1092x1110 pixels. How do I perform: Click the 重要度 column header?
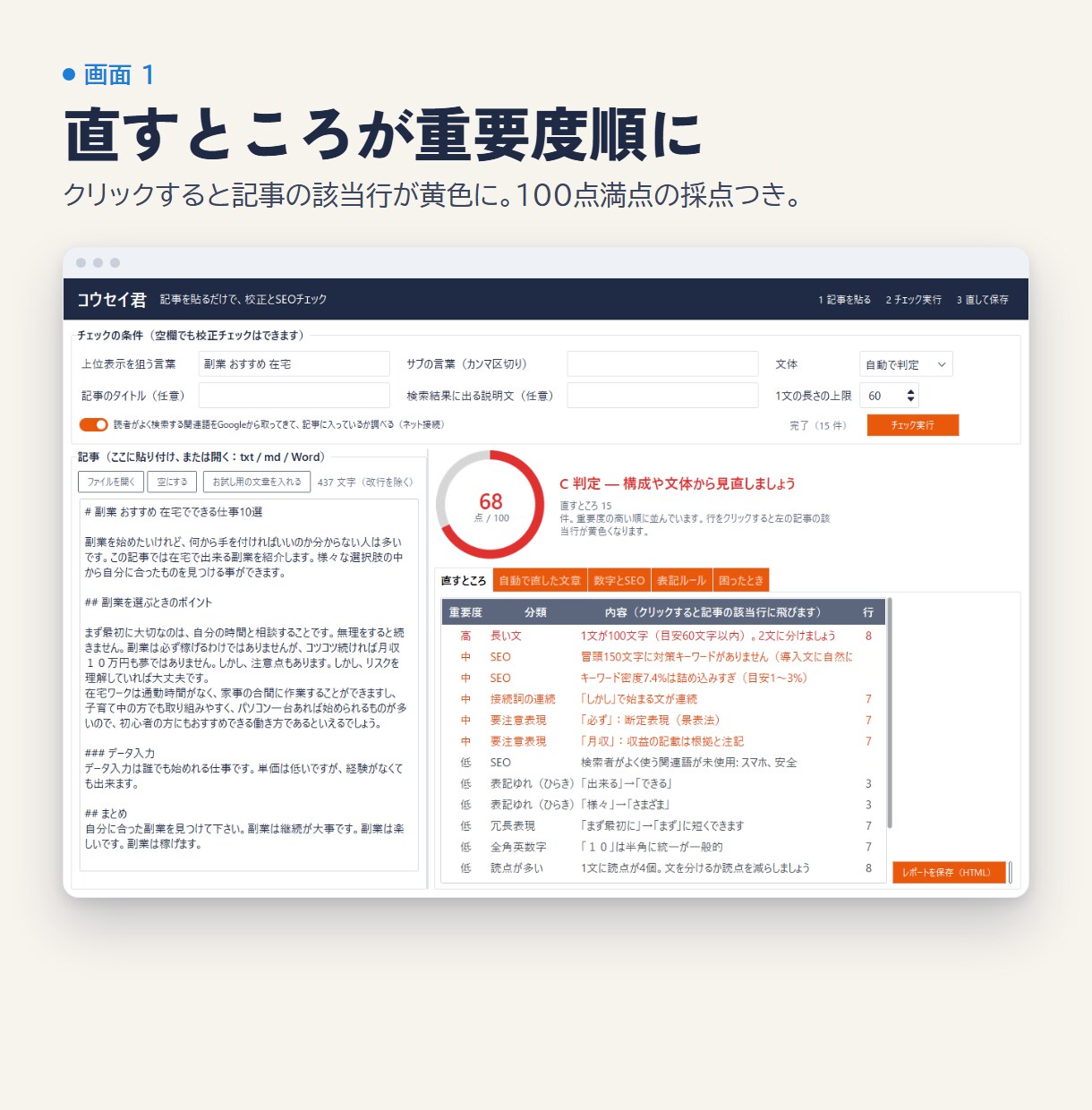pyautogui.click(x=465, y=612)
